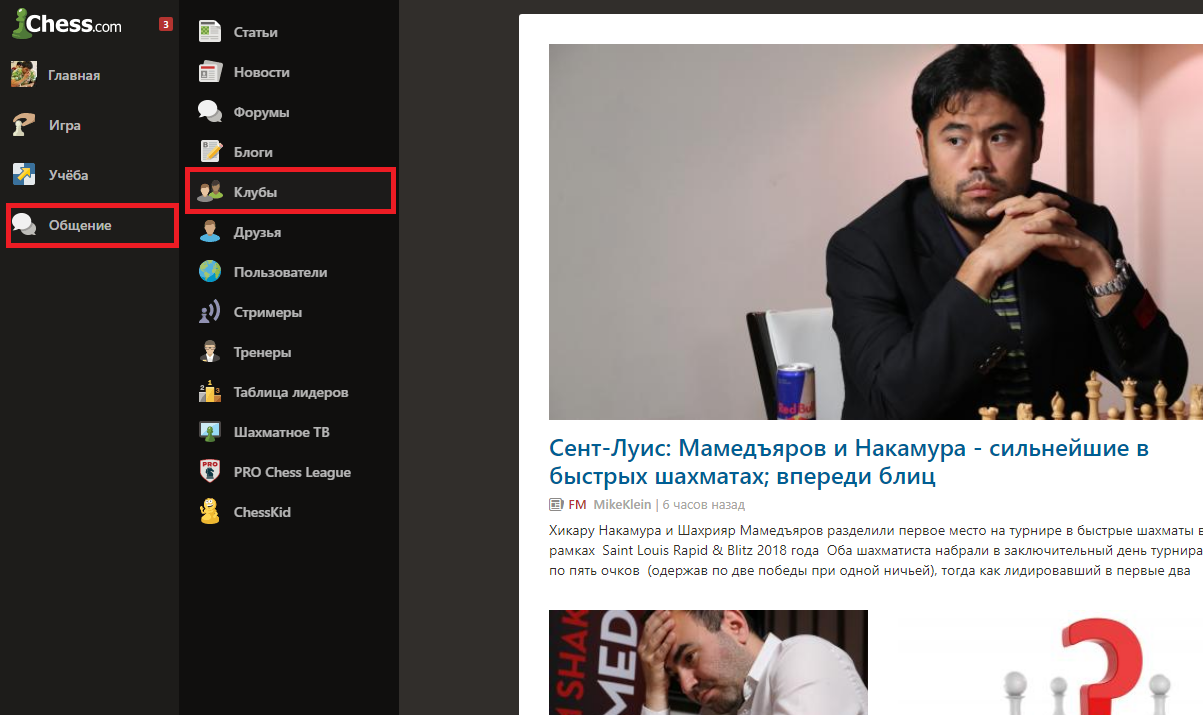Open the Nakamura article photo
This screenshot has width=1203, height=715.
(x=876, y=232)
